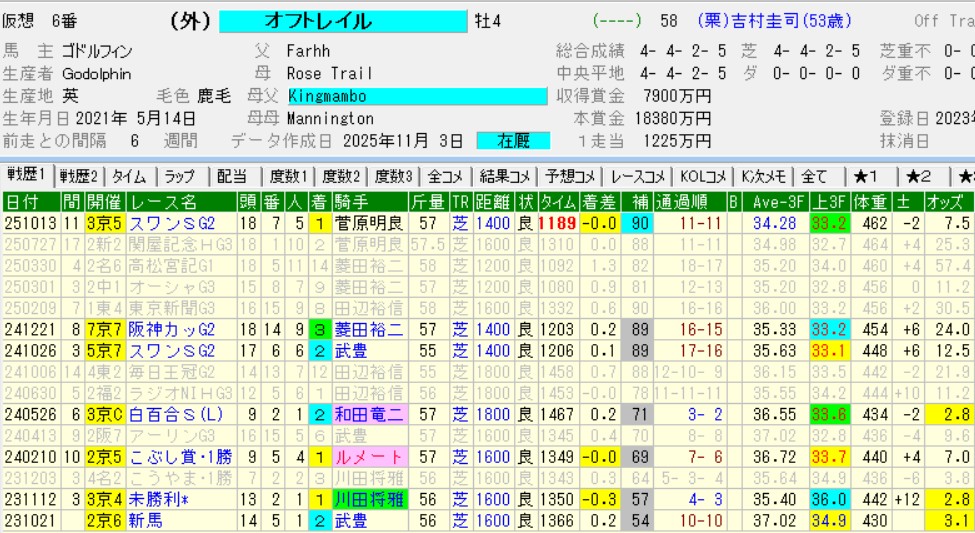Switch to the 度数1 tab
This screenshot has height=533, width=975.
pyautogui.click(x=289, y=176)
